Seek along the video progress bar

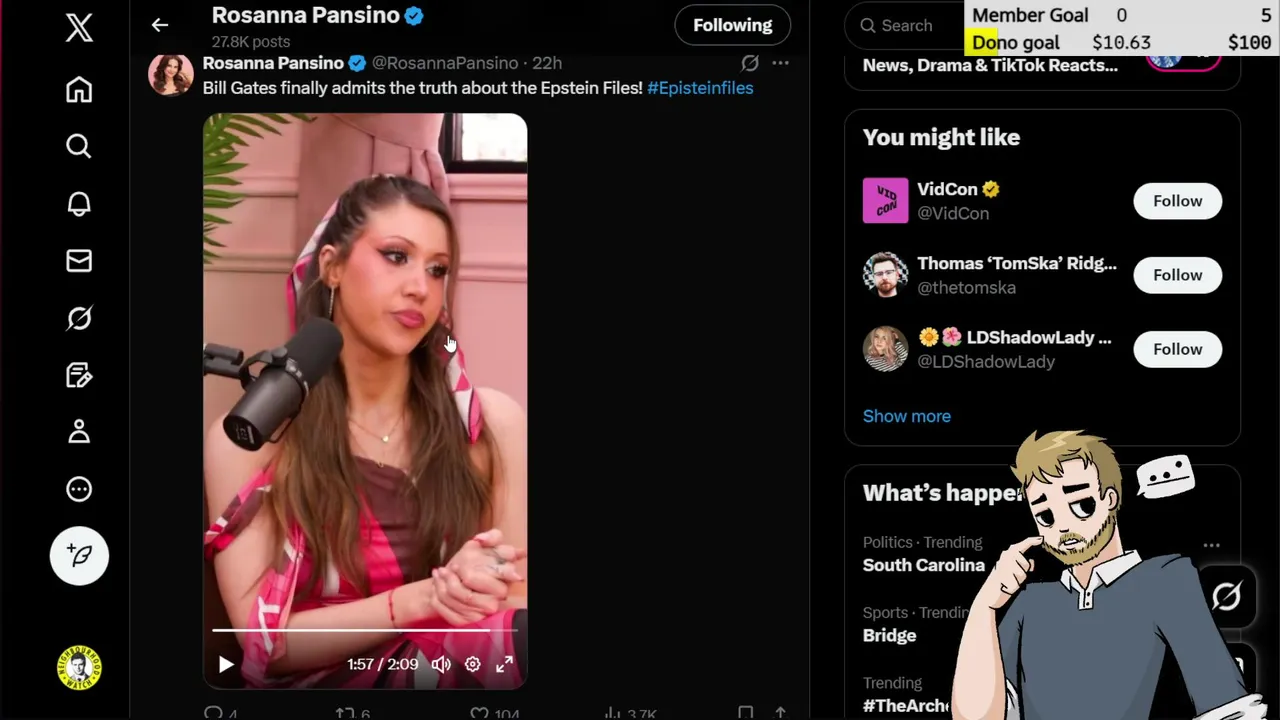click(365, 631)
